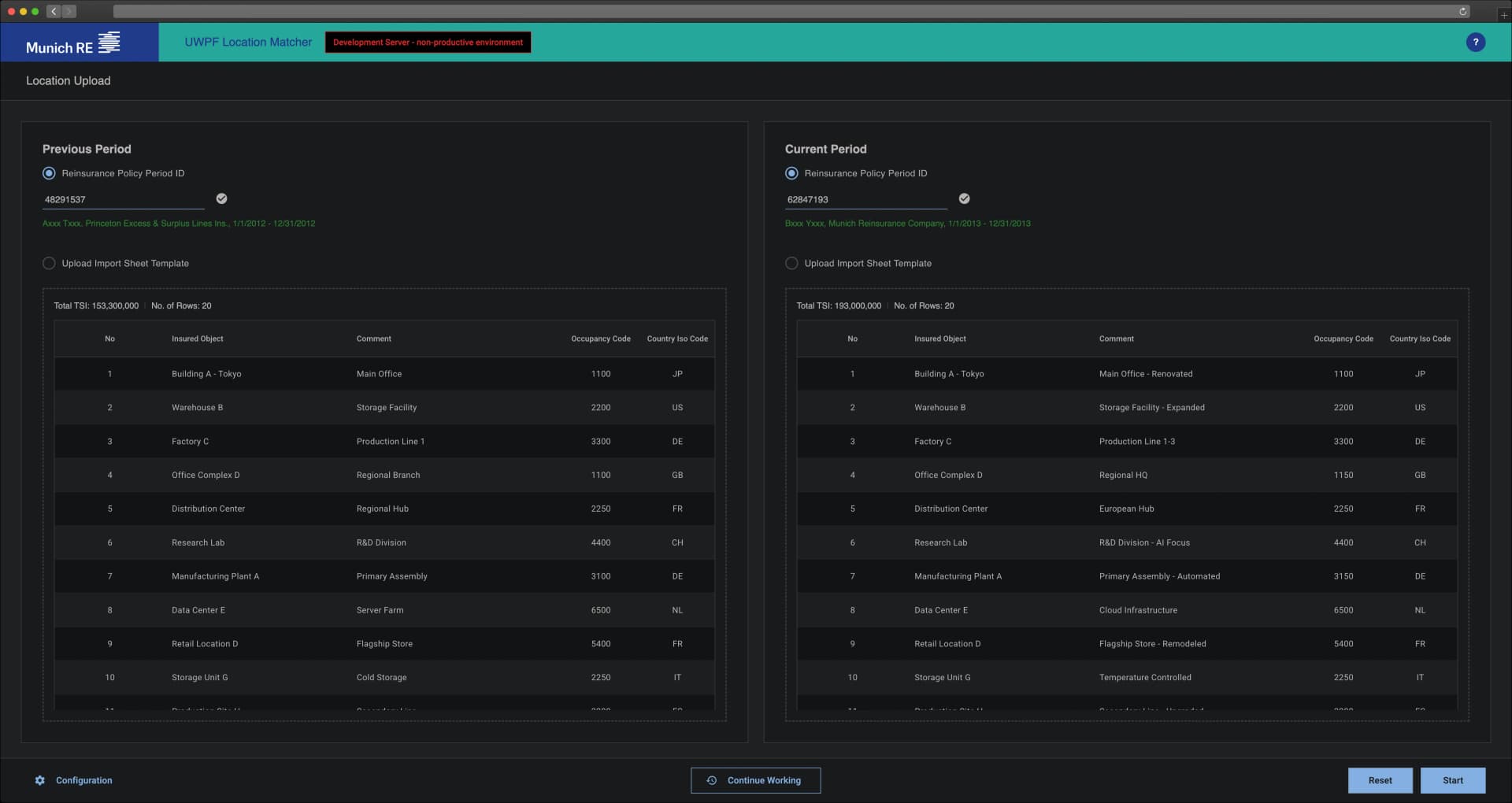Click Previous Period country code CH
1512x803 pixels.
click(x=677, y=543)
